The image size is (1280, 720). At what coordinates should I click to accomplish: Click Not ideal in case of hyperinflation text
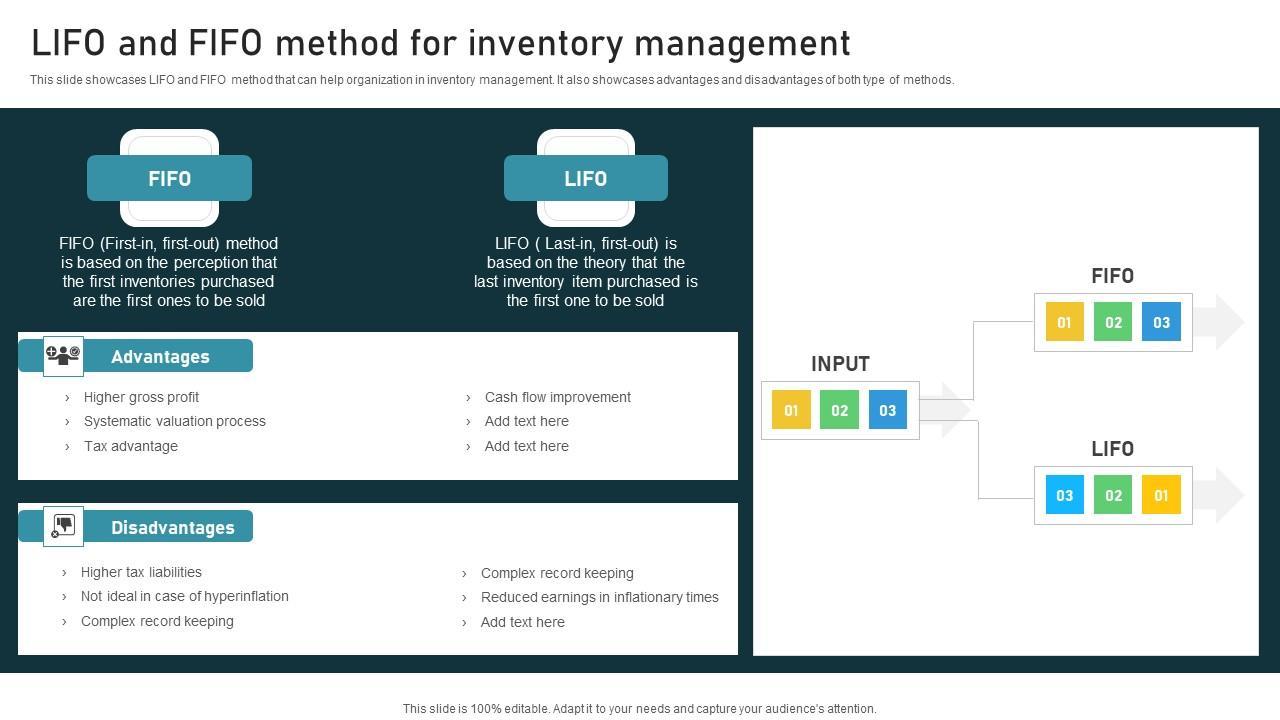pos(185,596)
